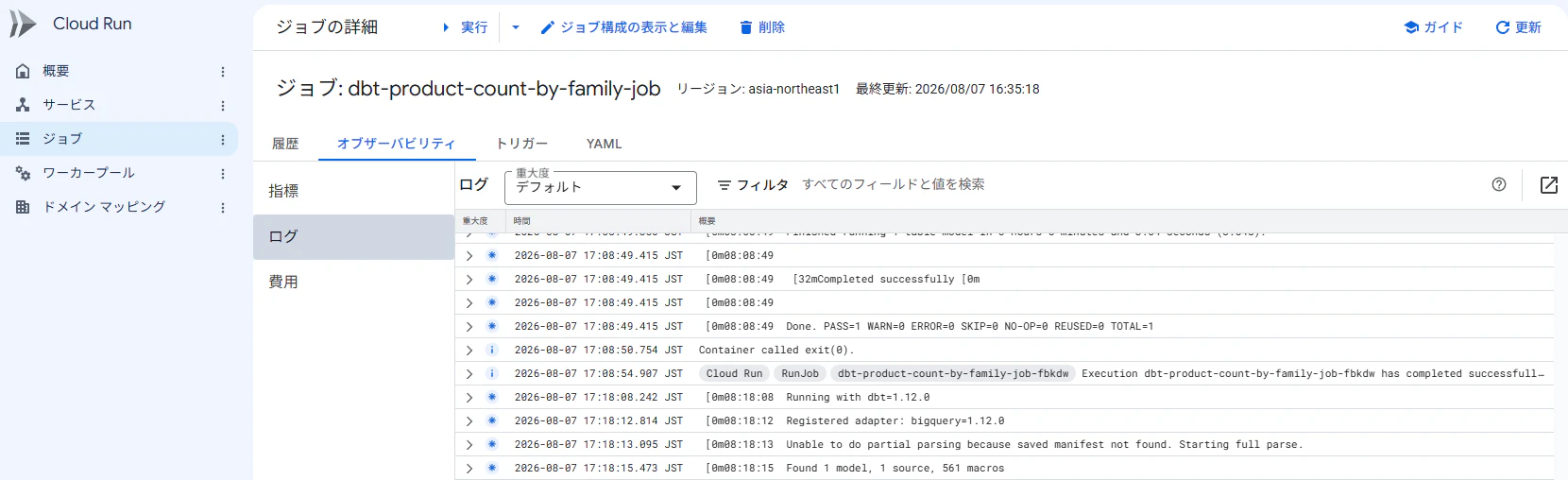Open the 概要 overview page
The image size is (1568, 480).
coord(56,71)
